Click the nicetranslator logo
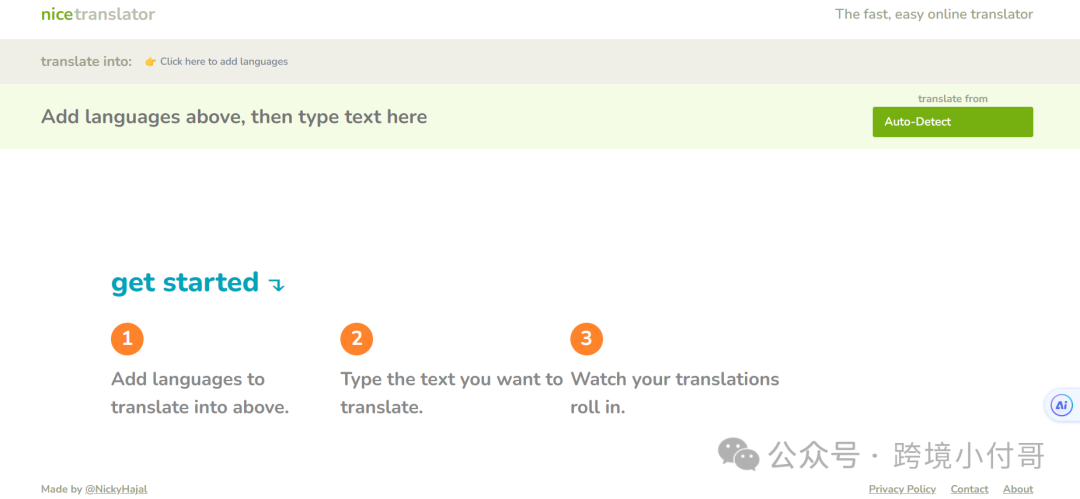This screenshot has width=1080, height=499. [x=98, y=14]
